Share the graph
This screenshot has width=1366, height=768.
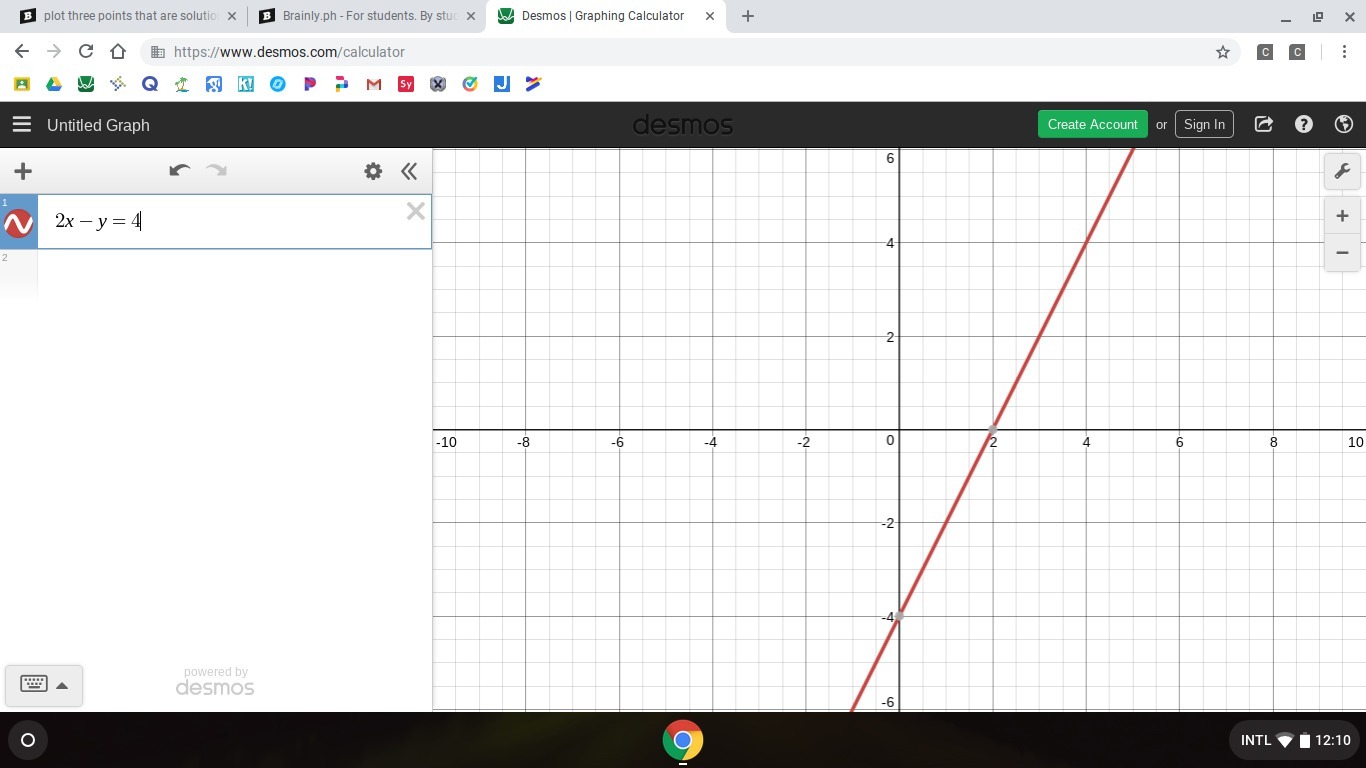click(1264, 124)
